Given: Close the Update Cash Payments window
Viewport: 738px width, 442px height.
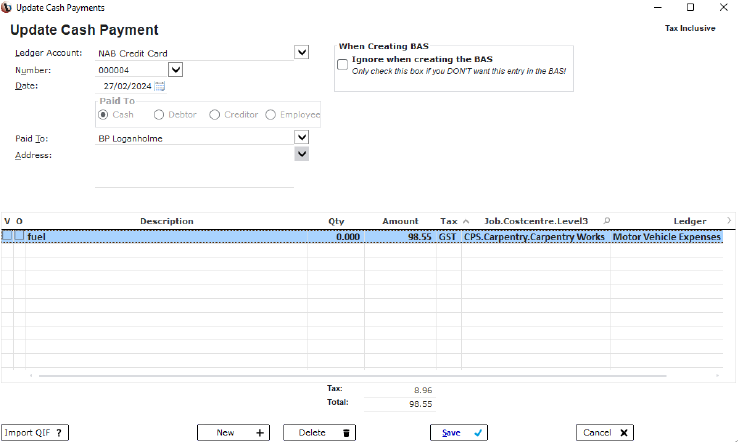Looking at the screenshot, I should (723, 7).
